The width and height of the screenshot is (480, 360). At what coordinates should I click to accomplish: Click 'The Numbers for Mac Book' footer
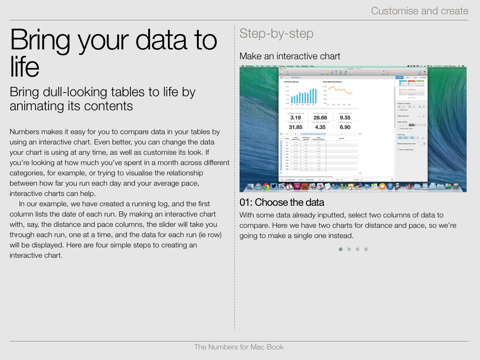[x=239, y=347]
